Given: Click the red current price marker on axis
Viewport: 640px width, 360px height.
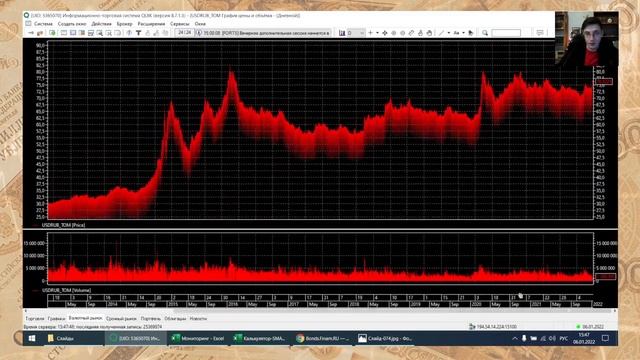Looking at the screenshot, I should pos(604,82).
